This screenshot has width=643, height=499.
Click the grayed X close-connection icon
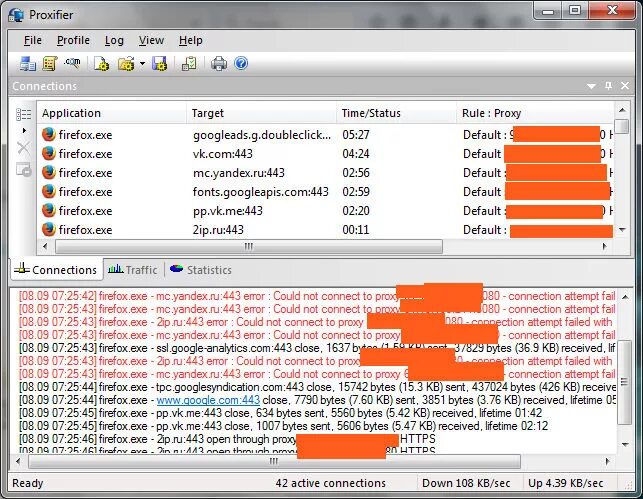pos(23,148)
